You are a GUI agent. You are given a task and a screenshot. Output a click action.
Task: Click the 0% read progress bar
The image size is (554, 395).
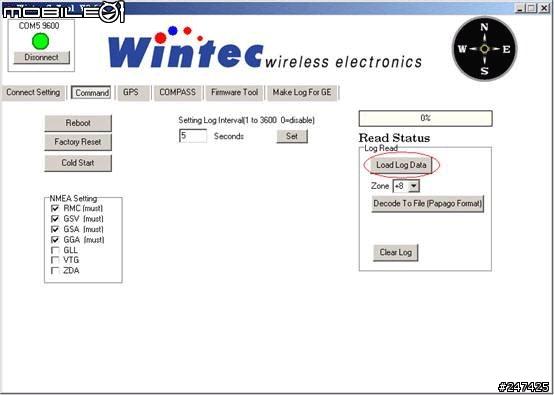425,118
